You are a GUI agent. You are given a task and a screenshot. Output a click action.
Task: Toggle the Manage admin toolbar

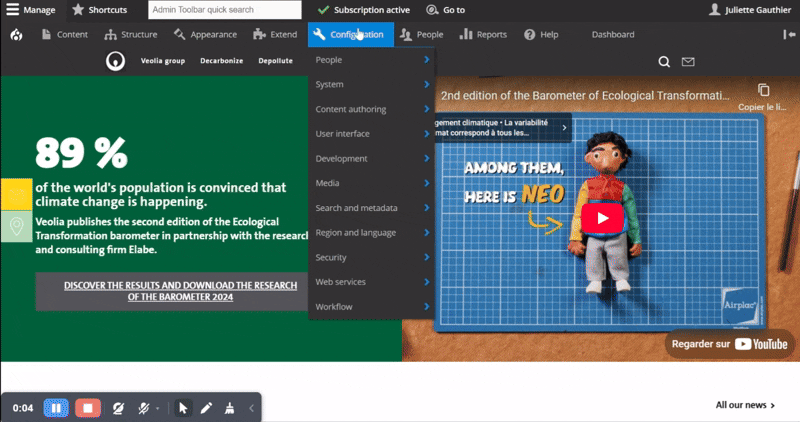[x=31, y=10]
